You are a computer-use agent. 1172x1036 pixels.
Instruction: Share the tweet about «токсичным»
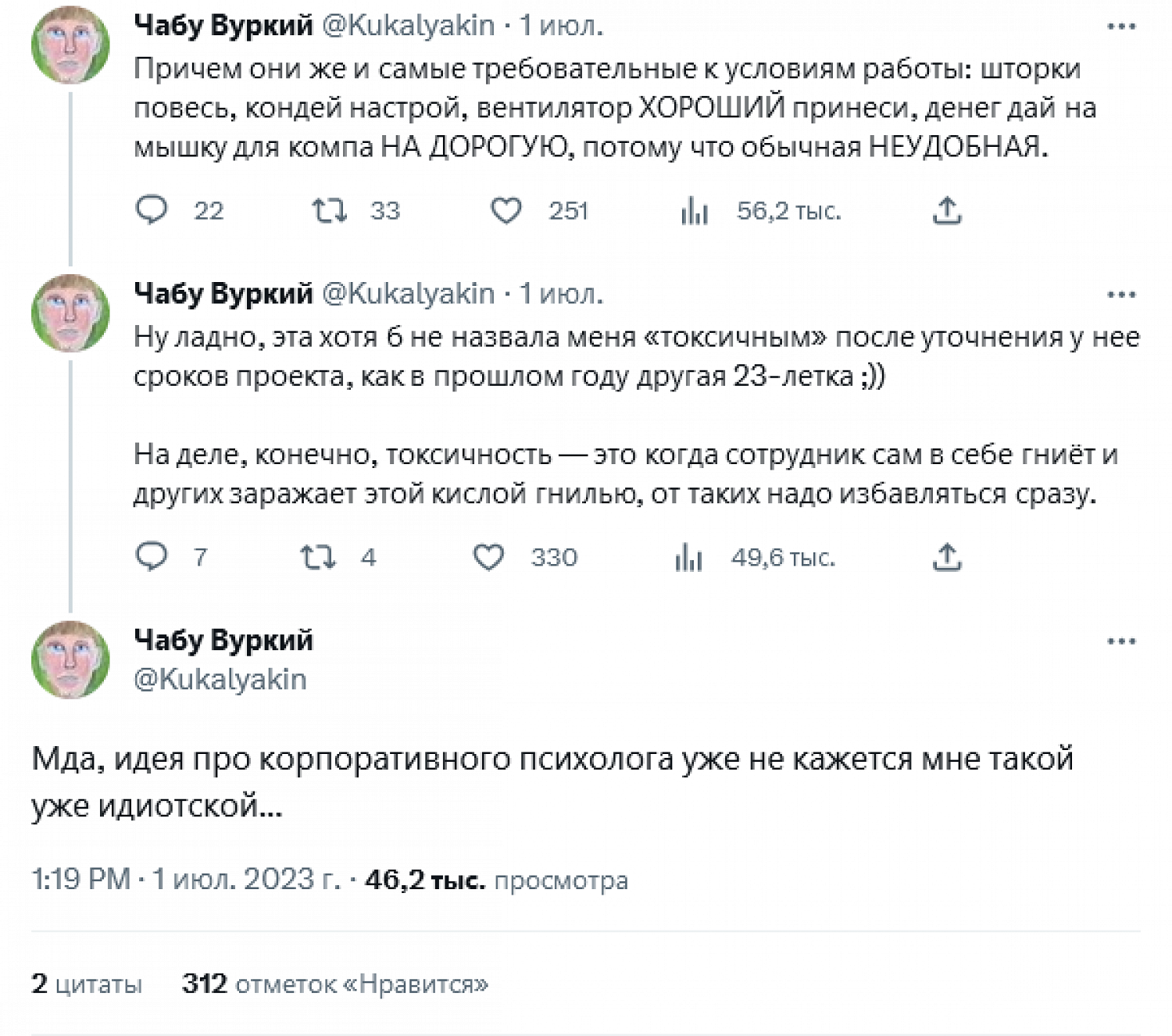pos(946,556)
